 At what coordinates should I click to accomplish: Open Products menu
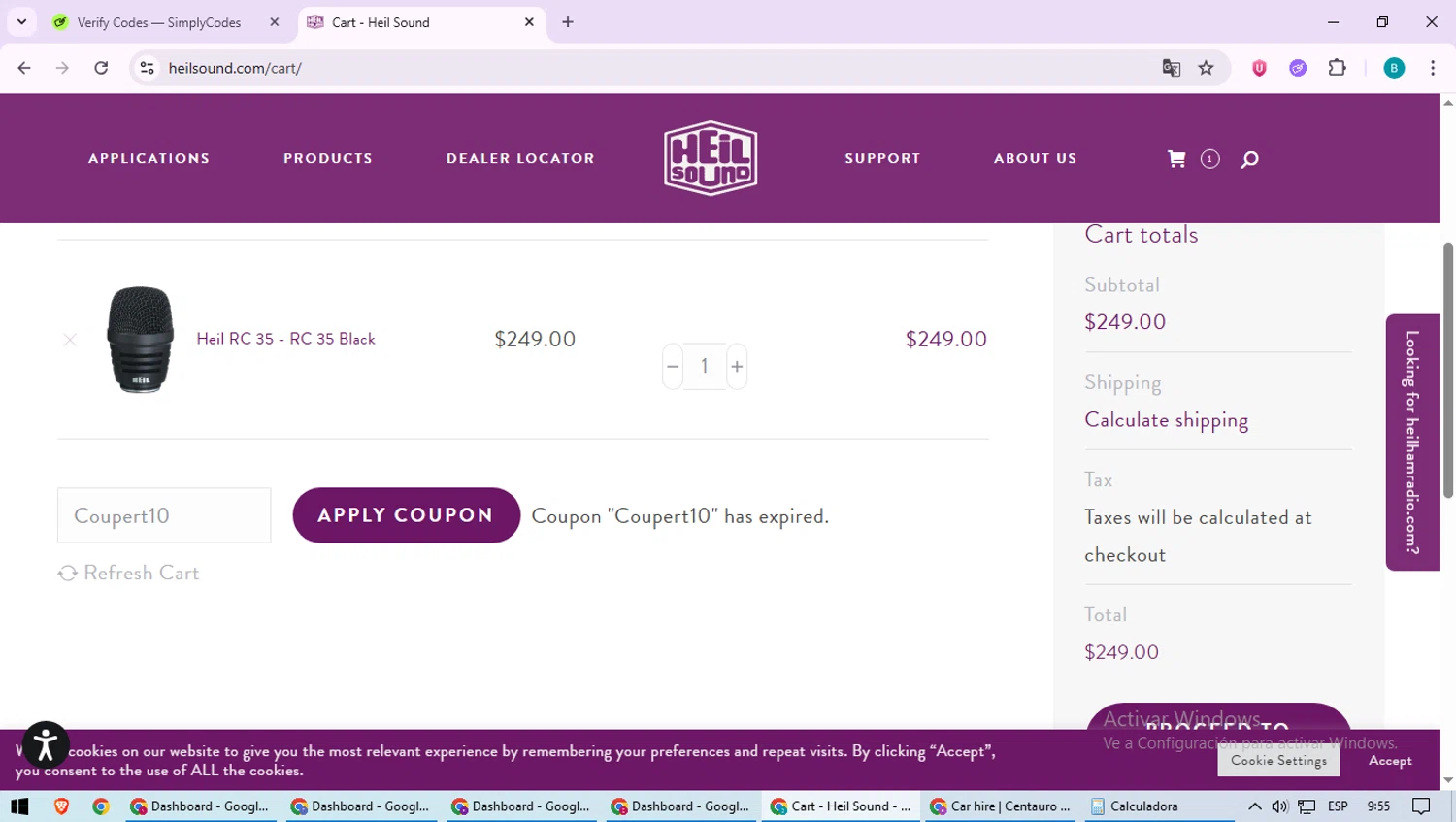coord(328,158)
